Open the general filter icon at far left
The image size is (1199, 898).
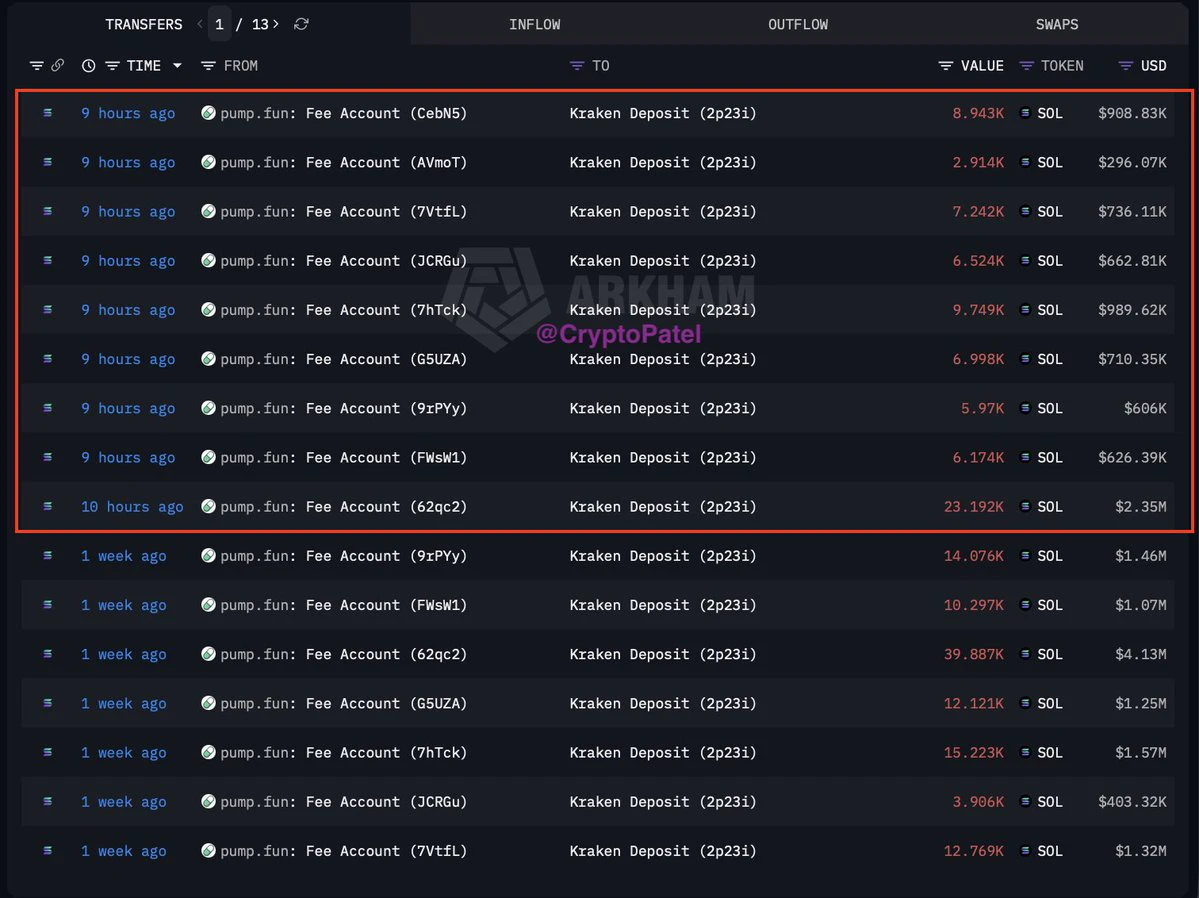point(36,66)
